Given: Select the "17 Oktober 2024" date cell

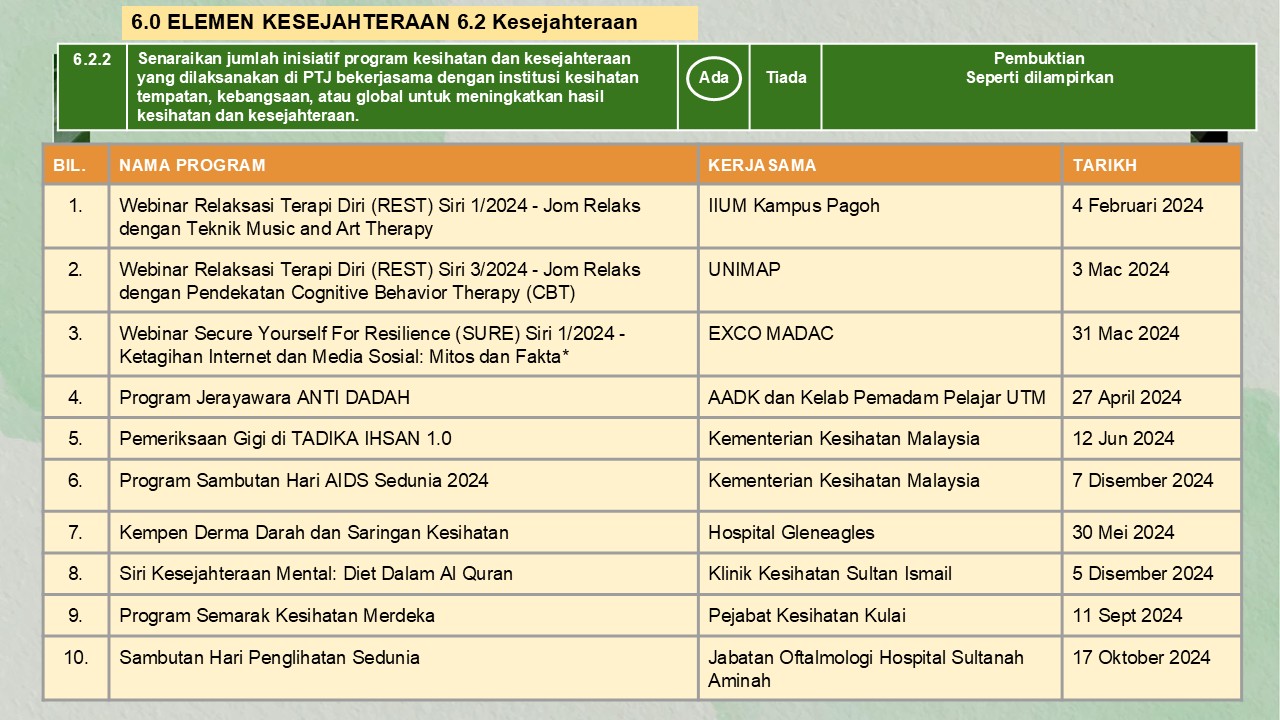Looking at the screenshot, I should (1141, 657).
